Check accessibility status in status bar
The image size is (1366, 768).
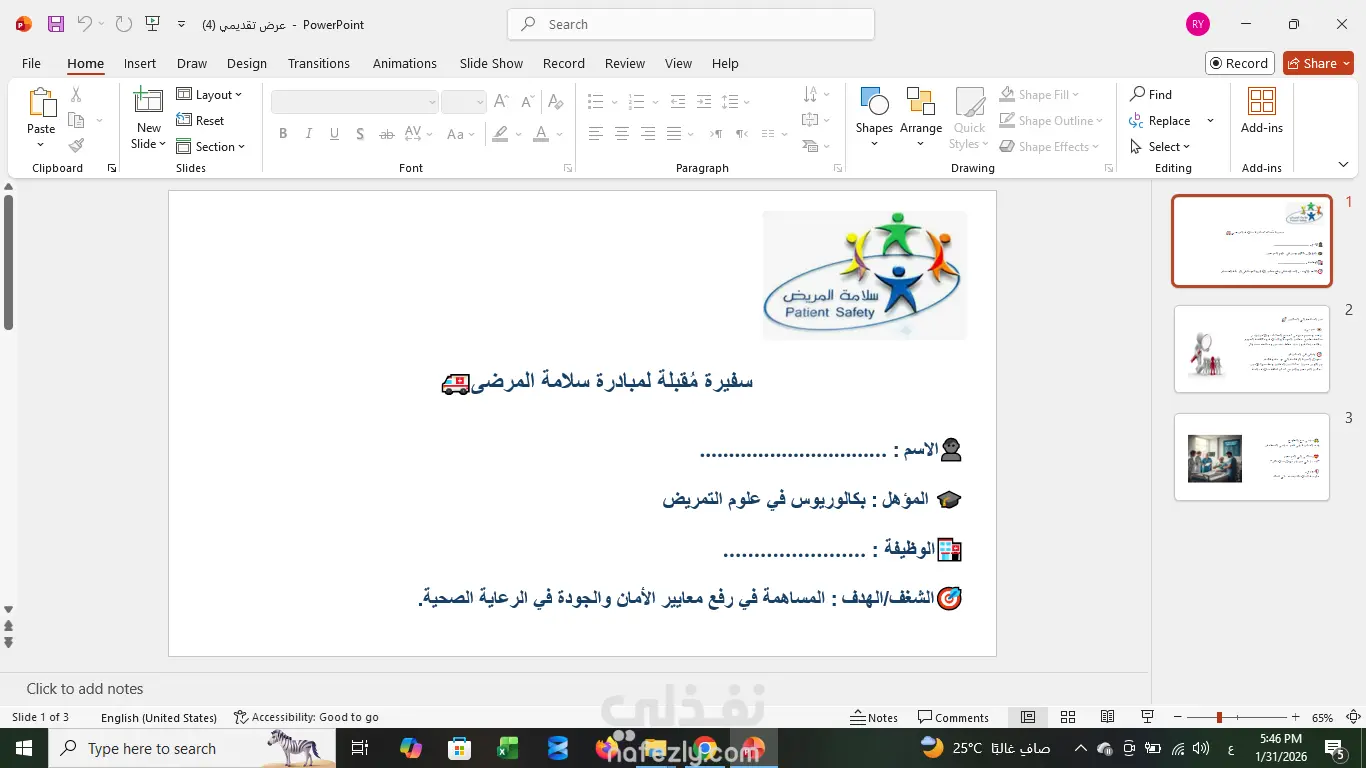(306, 717)
